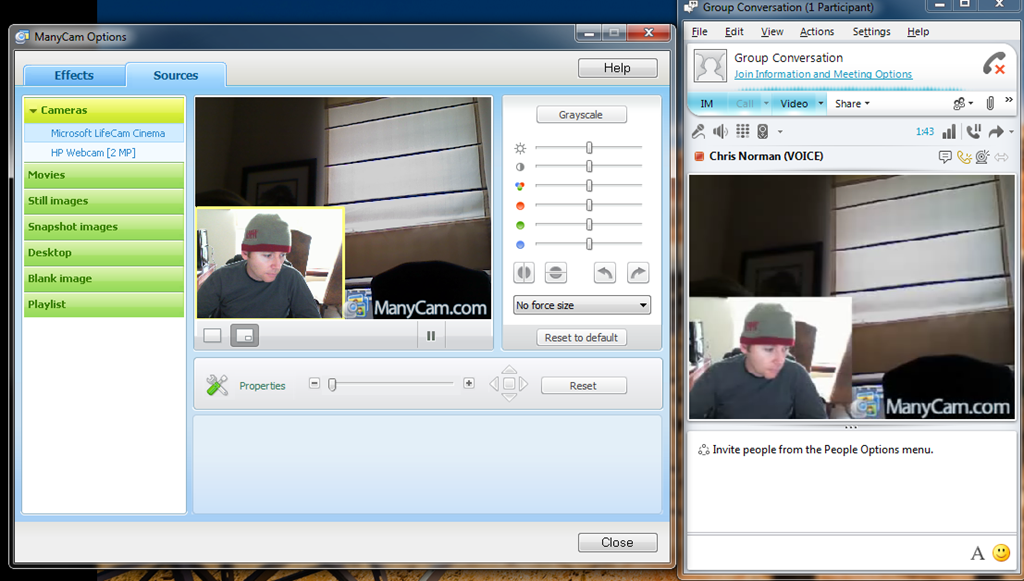Open the Call button dropdown arrow
The image size is (1024, 581).
(x=766, y=103)
